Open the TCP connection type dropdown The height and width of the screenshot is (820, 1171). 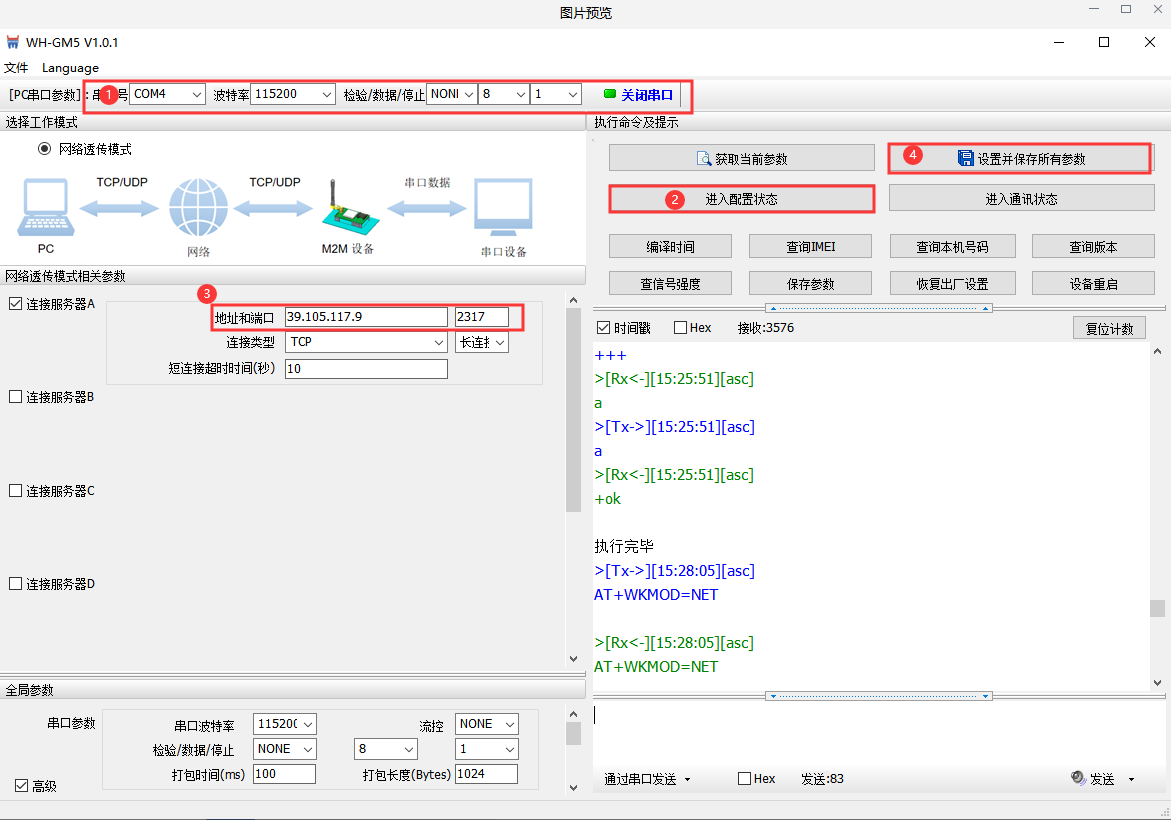438,342
